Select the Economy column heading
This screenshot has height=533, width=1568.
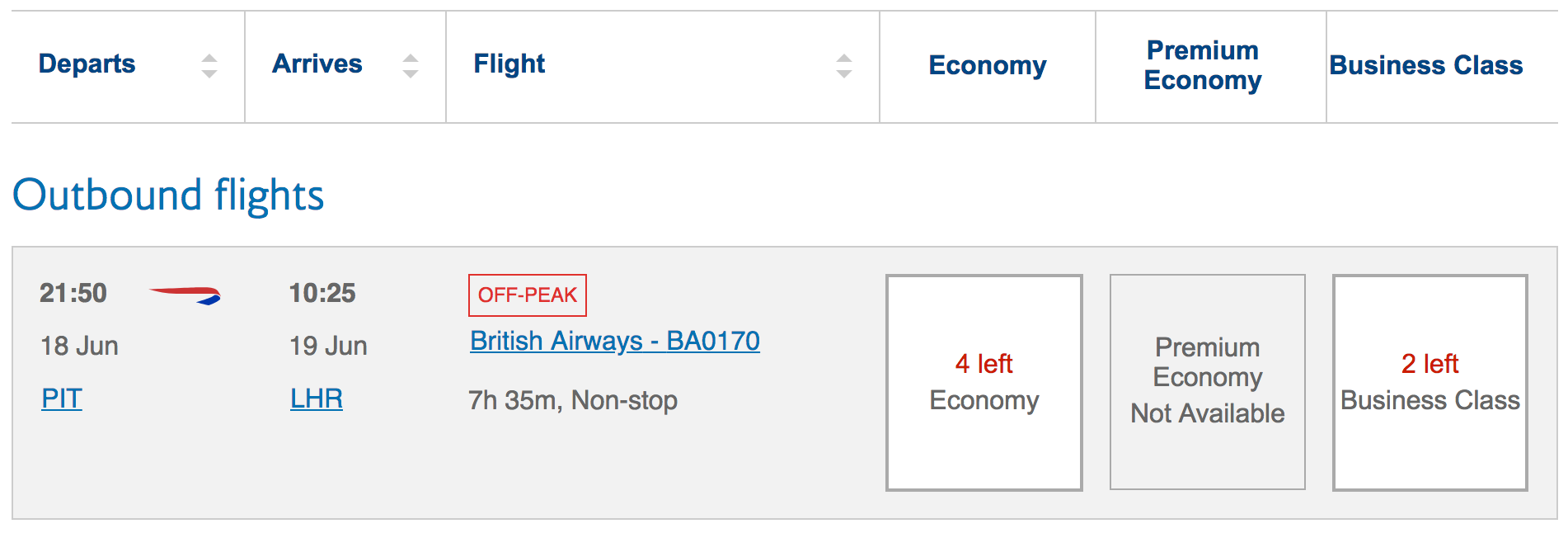pos(988,66)
